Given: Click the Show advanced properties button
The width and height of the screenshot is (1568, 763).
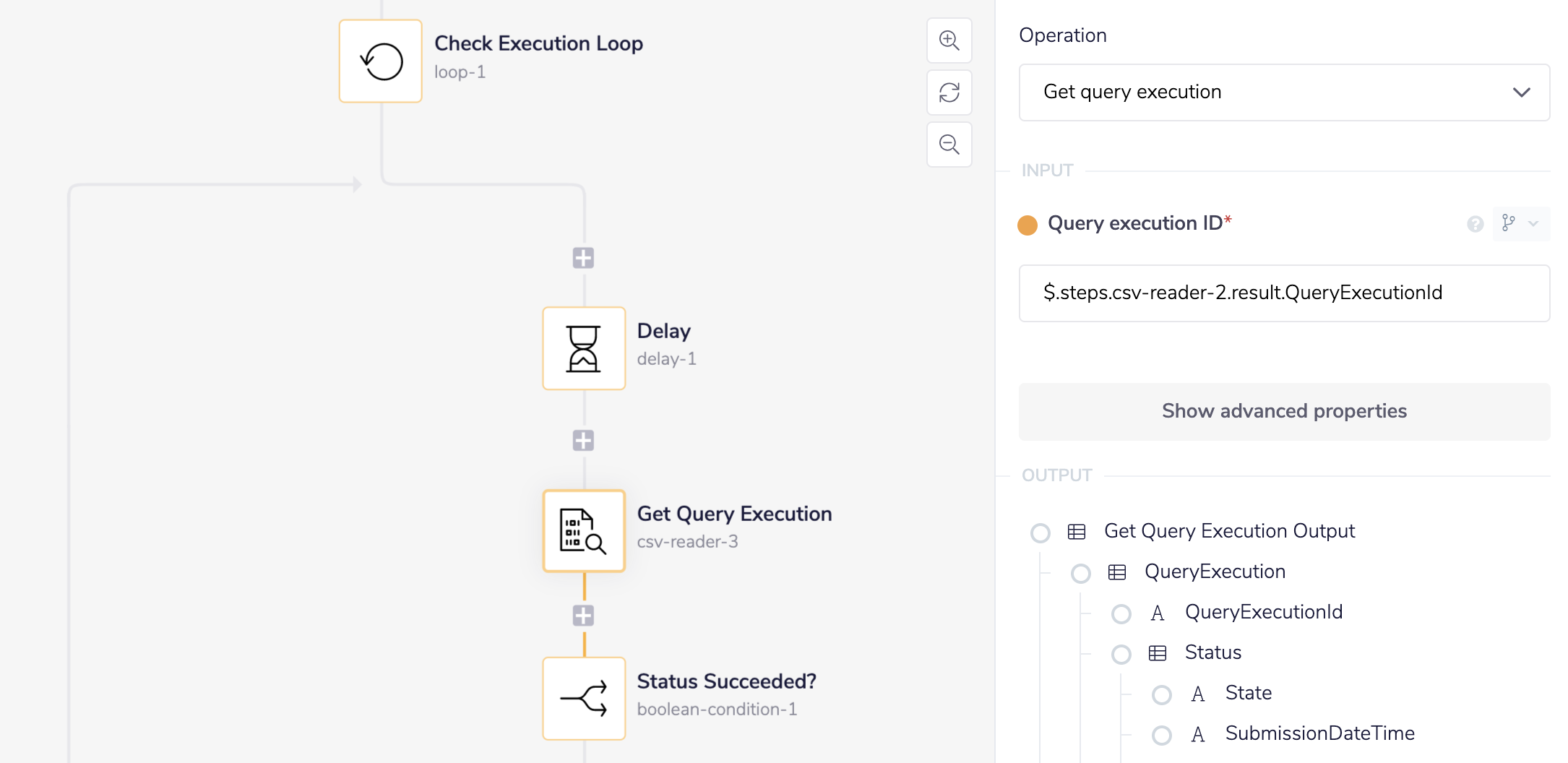Looking at the screenshot, I should pyautogui.click(x=1283, y=411).
